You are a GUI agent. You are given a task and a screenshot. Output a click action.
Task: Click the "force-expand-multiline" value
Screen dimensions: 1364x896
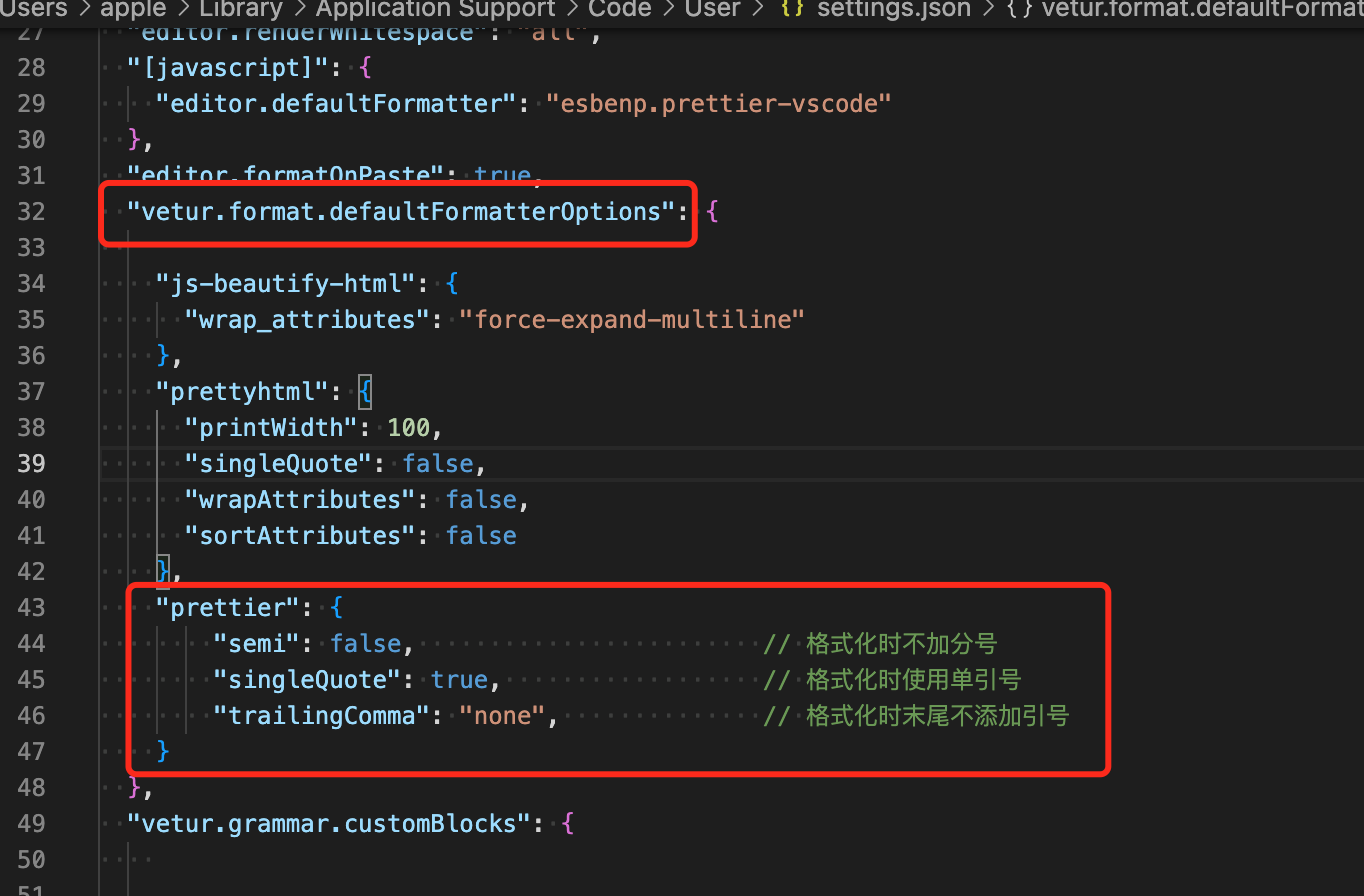tap(632, 320)
